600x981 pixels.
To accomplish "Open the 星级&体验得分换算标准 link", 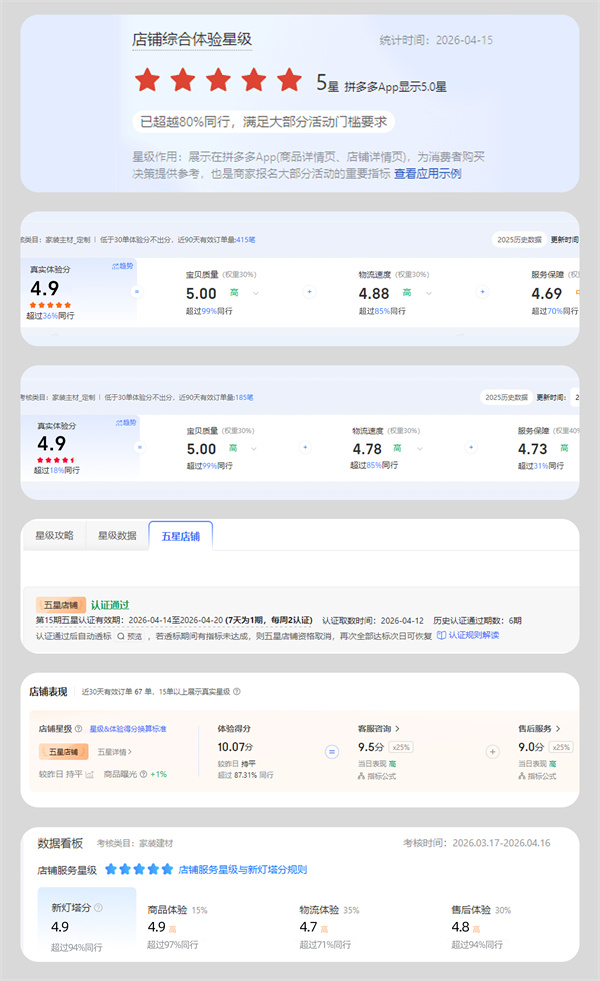I will (x=128, y=729).
